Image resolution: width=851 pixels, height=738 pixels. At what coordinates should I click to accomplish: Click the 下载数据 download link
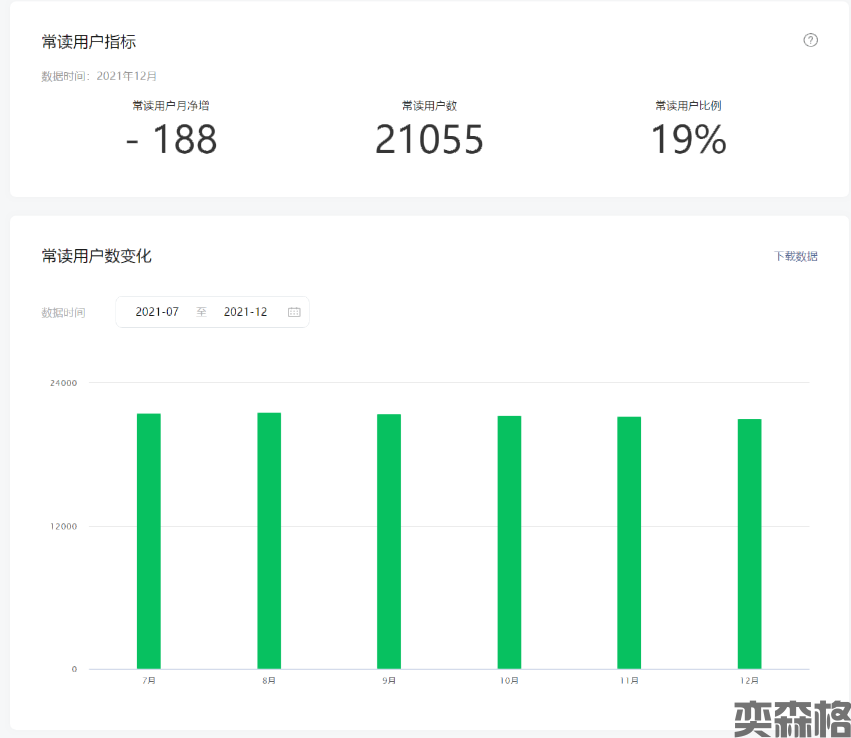pos(796,256)
